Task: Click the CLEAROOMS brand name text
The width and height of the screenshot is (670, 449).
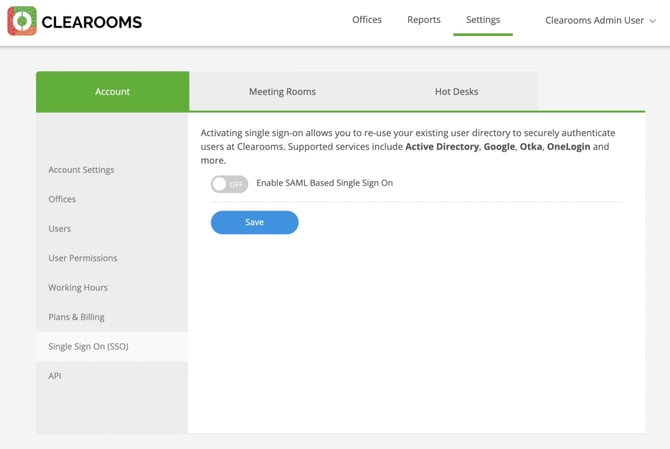Action: click(94, 21)
